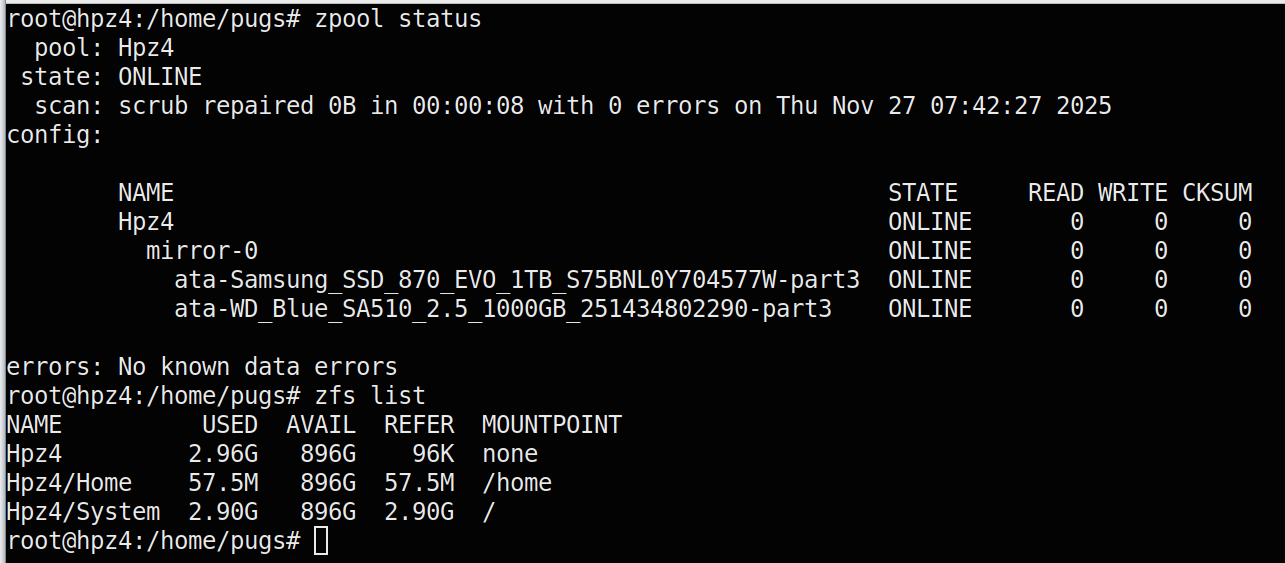
Task: Click the 'zfs list' command text
Action: (x=370, y=396)
